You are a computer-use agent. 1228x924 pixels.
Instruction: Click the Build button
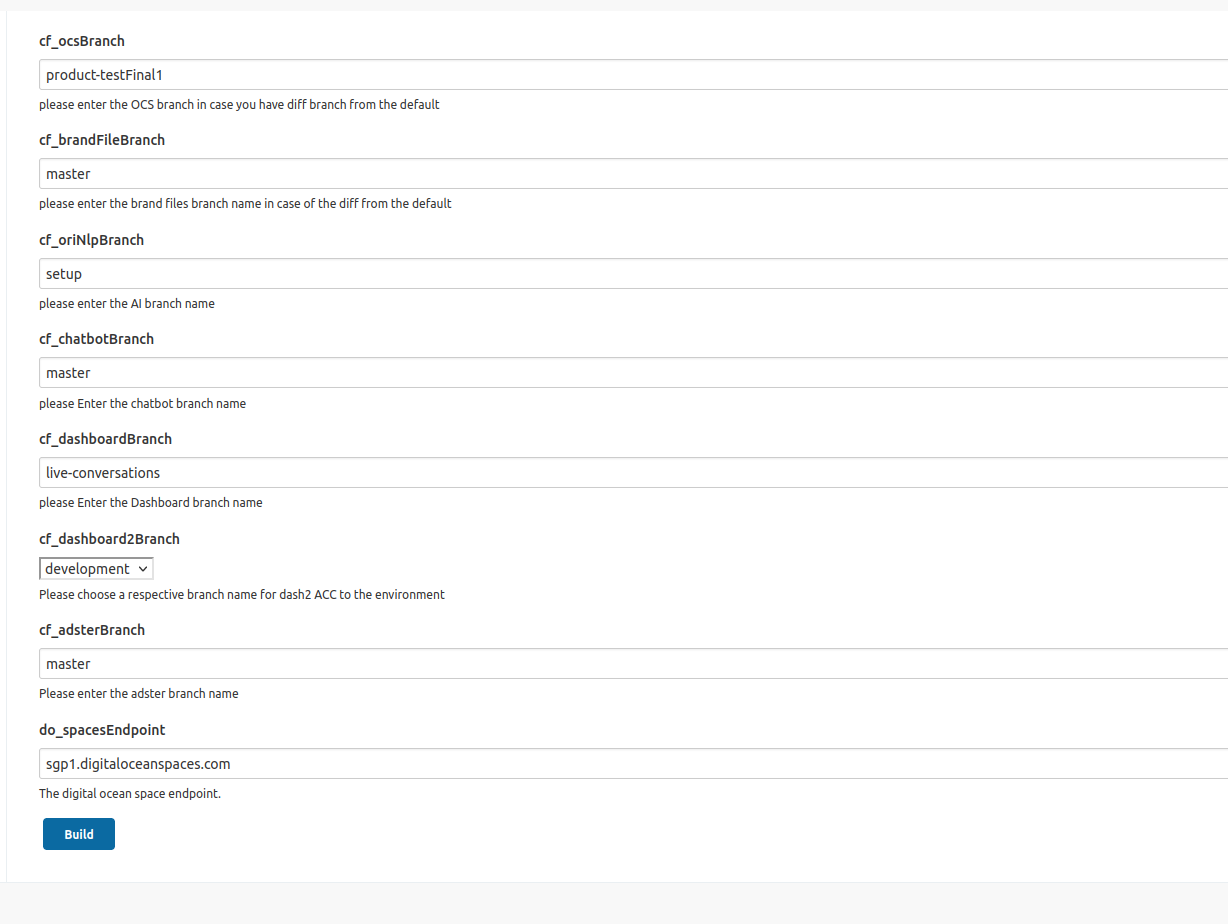79,834
